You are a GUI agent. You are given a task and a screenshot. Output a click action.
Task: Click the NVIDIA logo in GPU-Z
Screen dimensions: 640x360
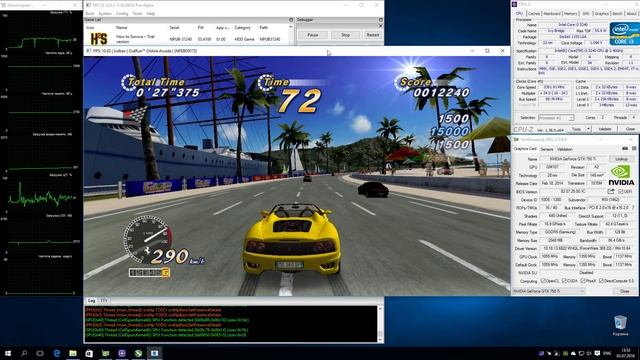(x=621, y=176)
